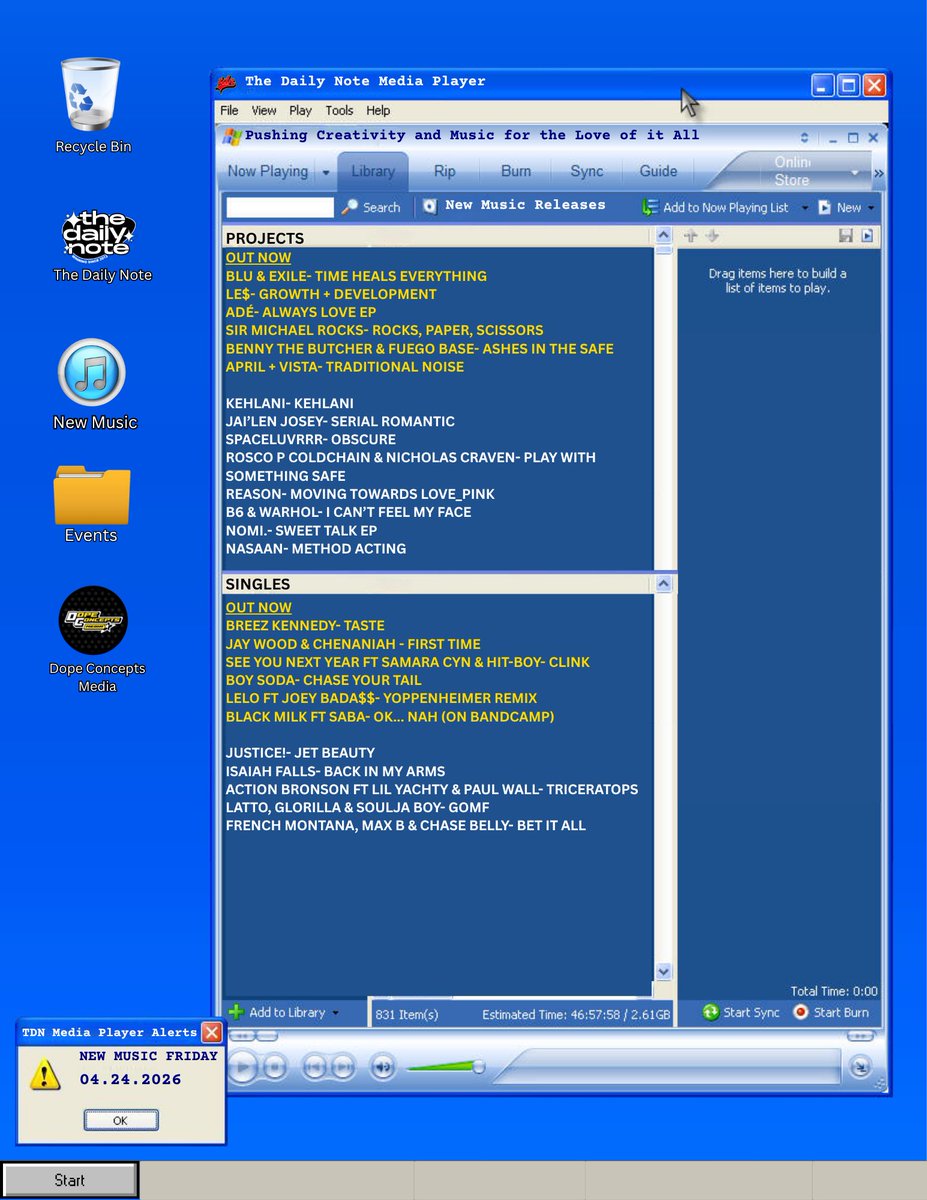Open the Tools menu
The height and width of the screenshot is (1200, 927).
tap(339, 111)
